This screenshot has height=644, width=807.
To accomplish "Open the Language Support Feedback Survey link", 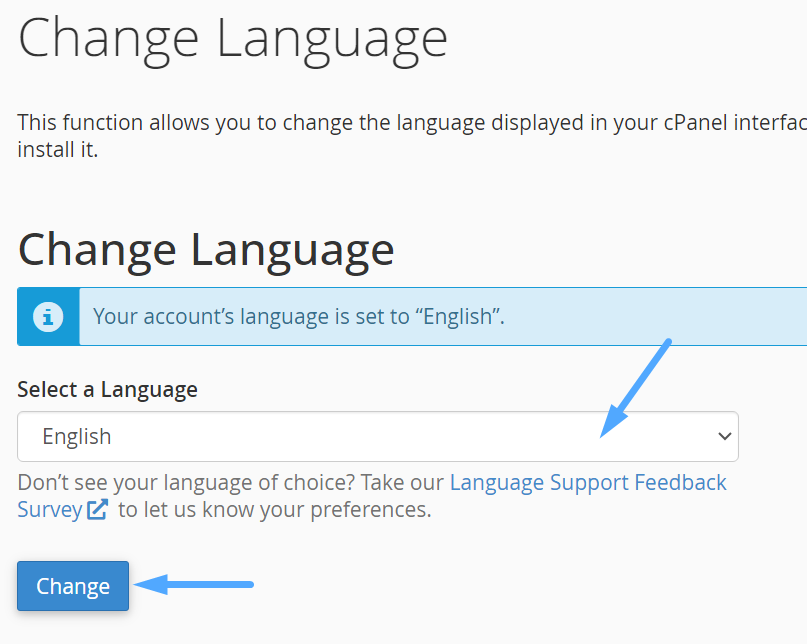I will coord(587,483).
